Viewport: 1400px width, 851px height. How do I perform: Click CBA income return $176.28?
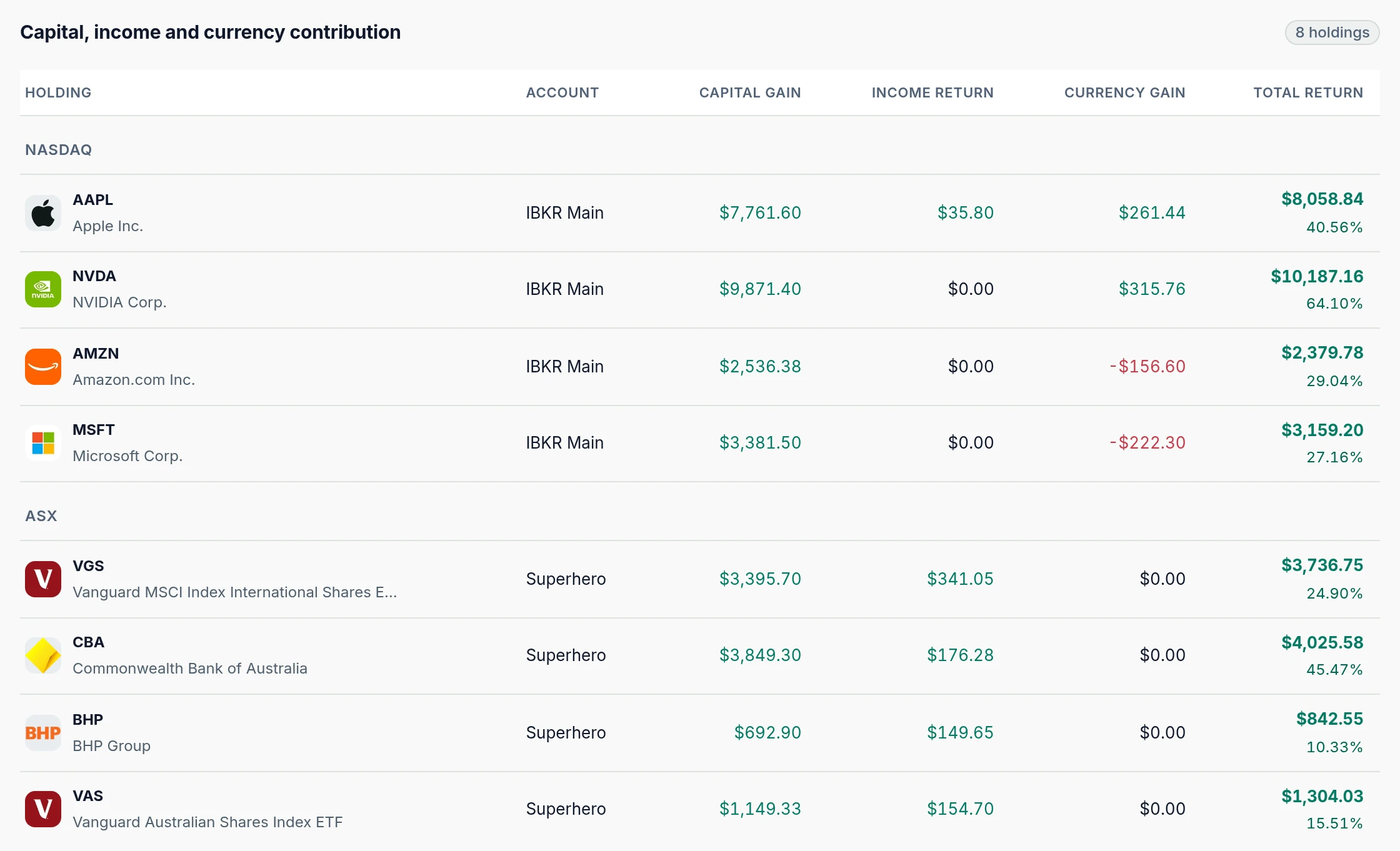960,655
